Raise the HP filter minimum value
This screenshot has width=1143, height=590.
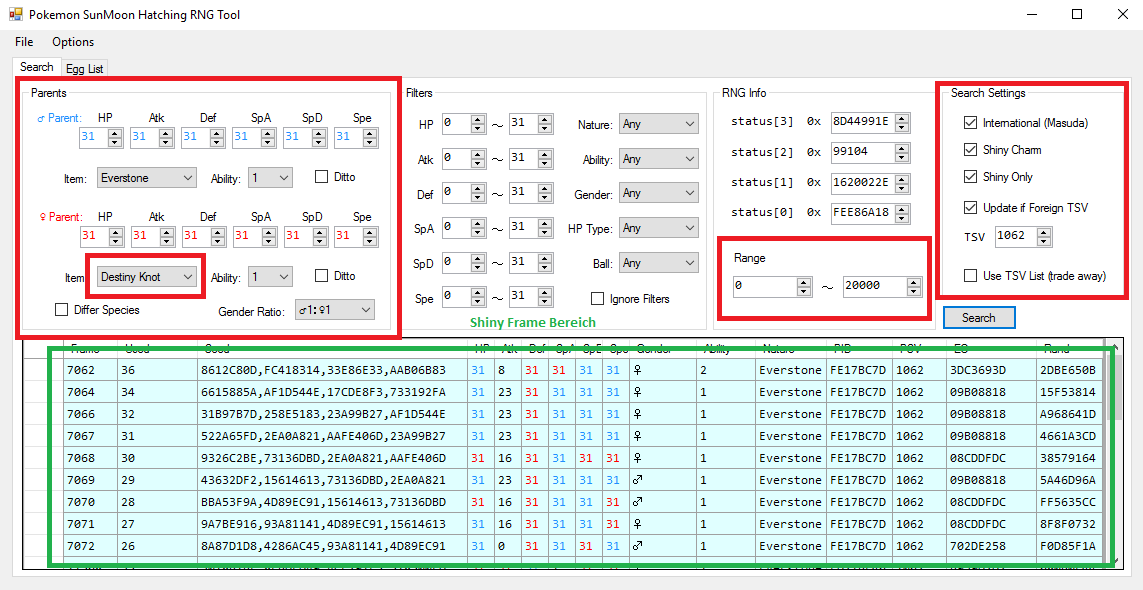coord(478,120)
